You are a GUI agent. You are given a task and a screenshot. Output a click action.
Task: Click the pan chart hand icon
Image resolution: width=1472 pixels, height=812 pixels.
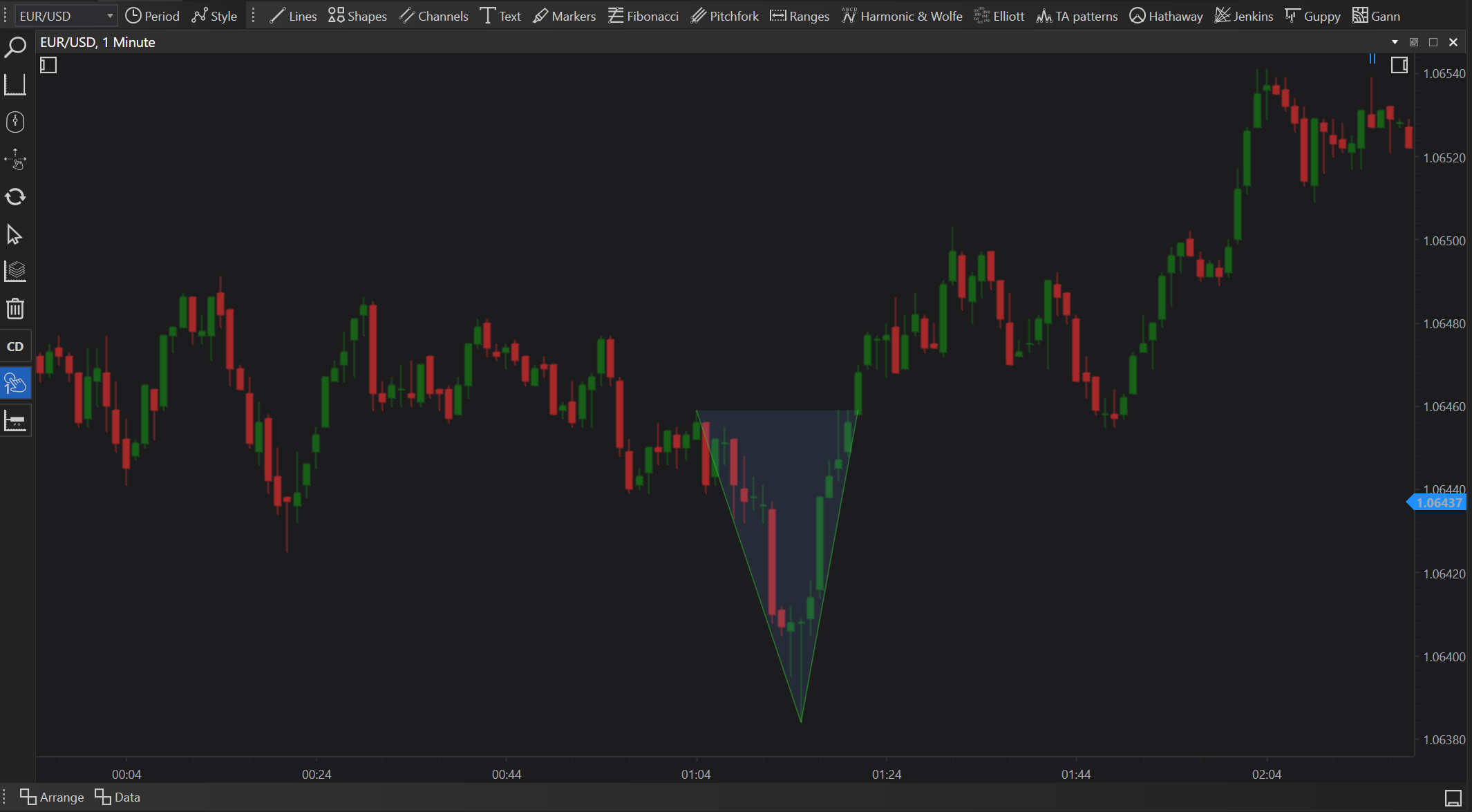tap(15, 160)
